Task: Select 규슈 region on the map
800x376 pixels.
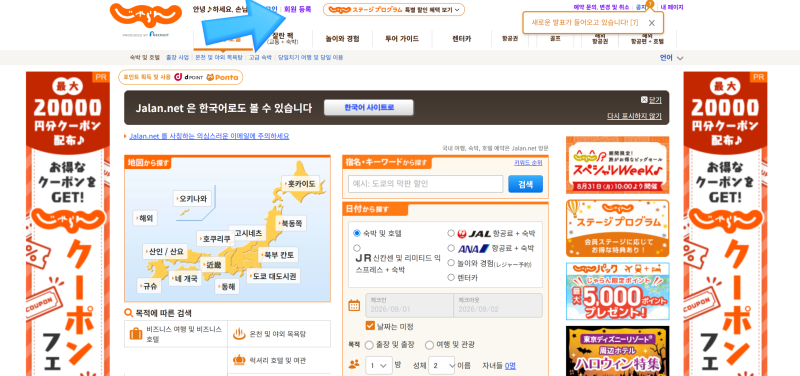Action: pyautogui.click(x=149, y=286)
